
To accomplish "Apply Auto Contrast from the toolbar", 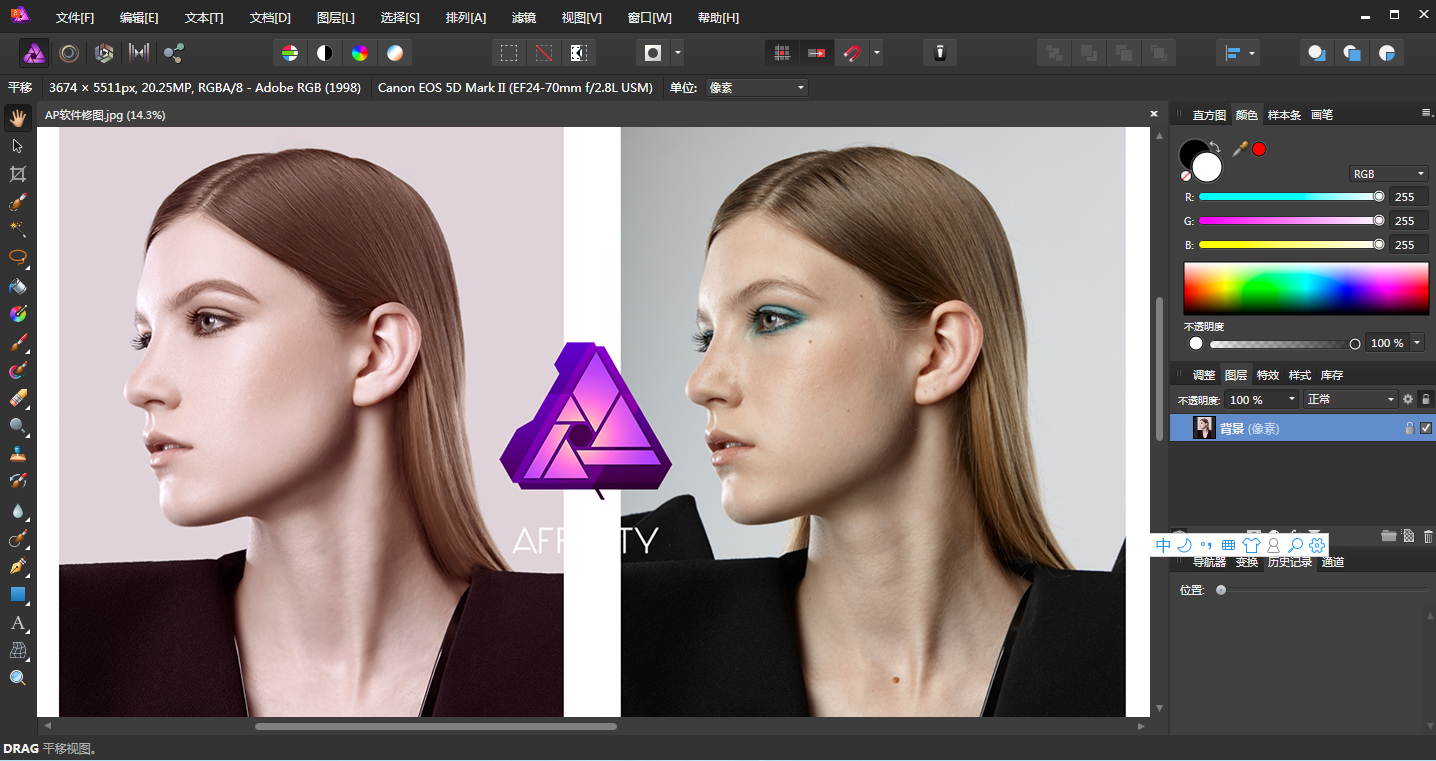I will 325,53.
